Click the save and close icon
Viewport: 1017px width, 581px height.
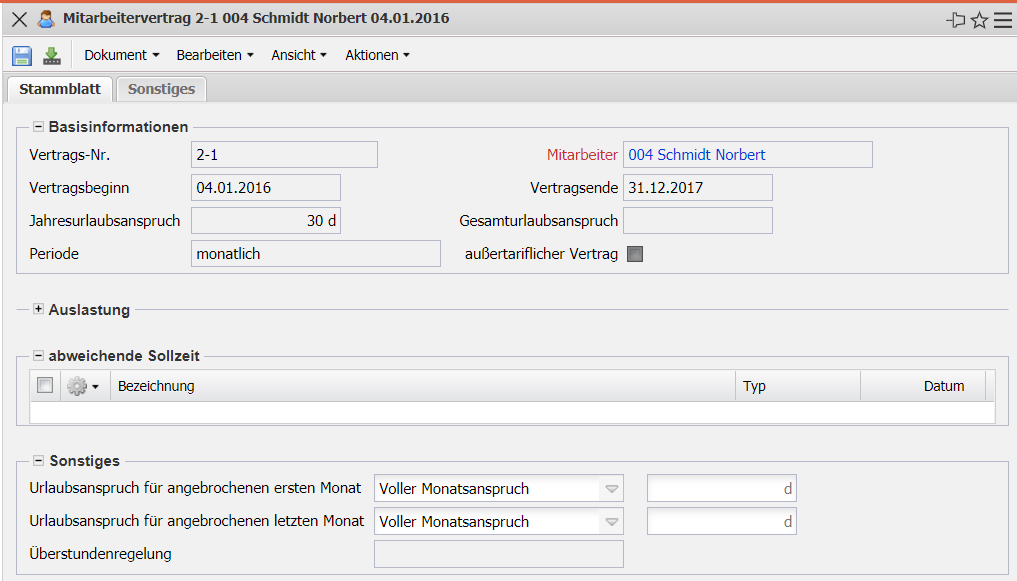coord(52,56)
